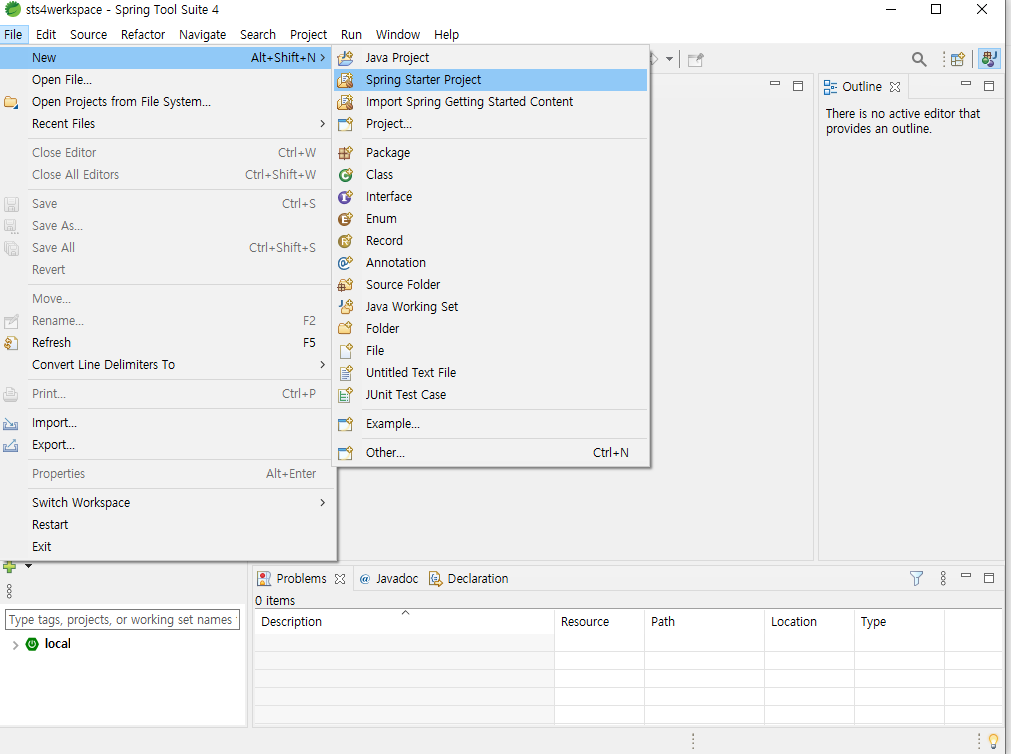The width and height of the screenshot is (1011, 754).
Task: Open Other... new wizard
Action: (x=491, y=453)
